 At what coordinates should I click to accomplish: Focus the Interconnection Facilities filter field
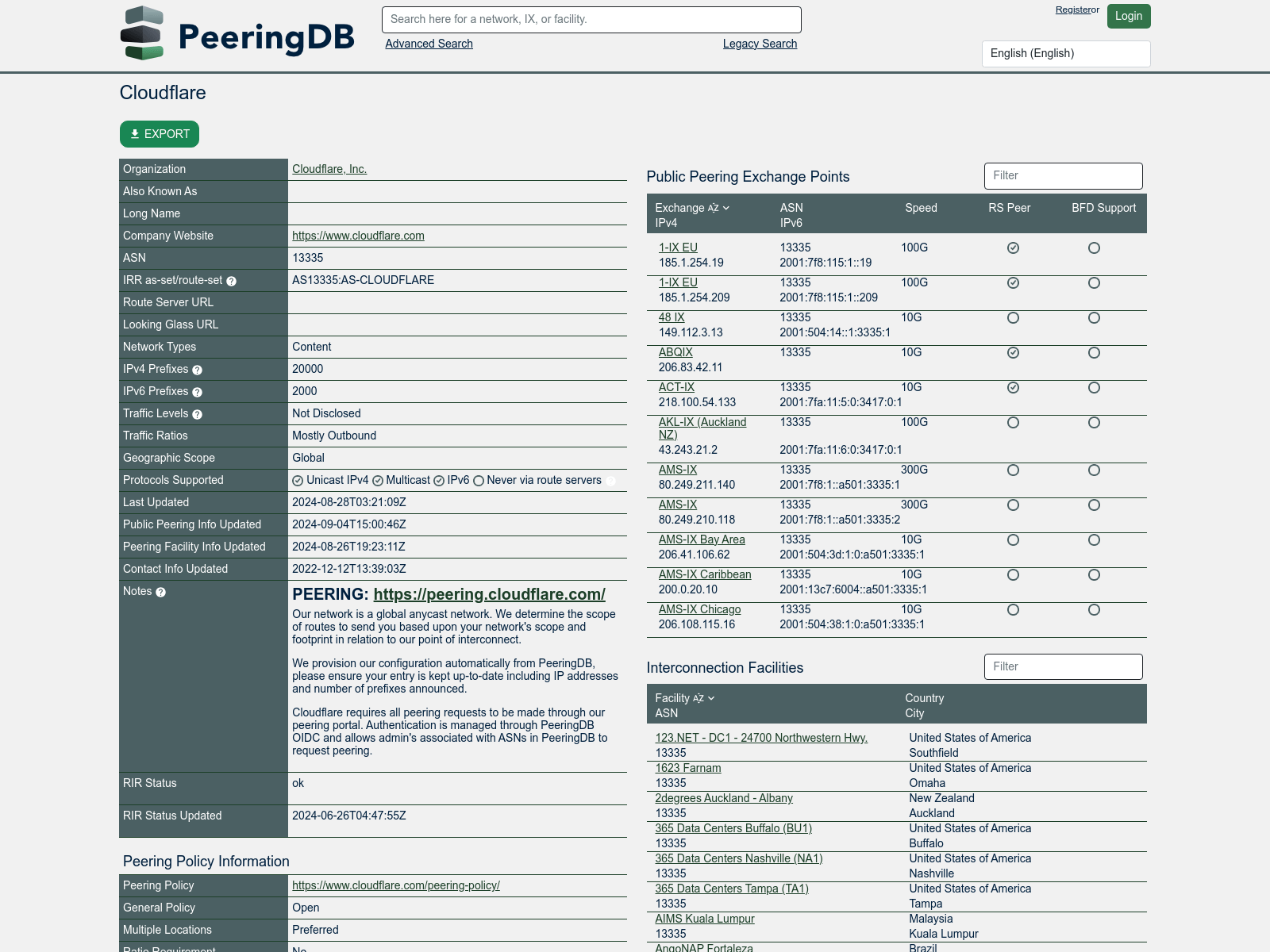click(x=1064, y=667)
